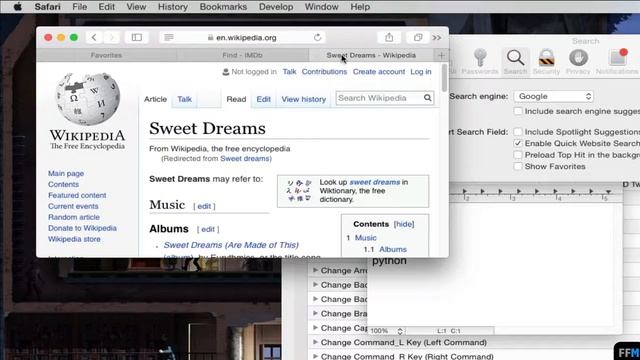Open the File menu

(x=79, y=7)
